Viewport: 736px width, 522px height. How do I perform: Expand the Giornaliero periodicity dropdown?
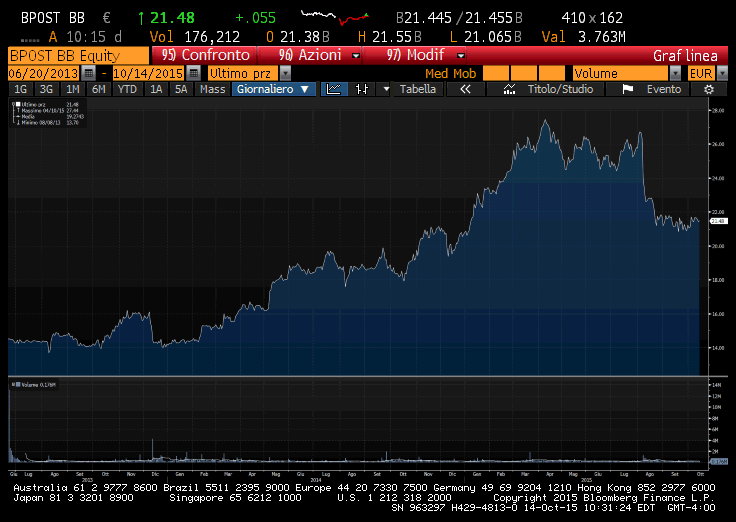274,89
